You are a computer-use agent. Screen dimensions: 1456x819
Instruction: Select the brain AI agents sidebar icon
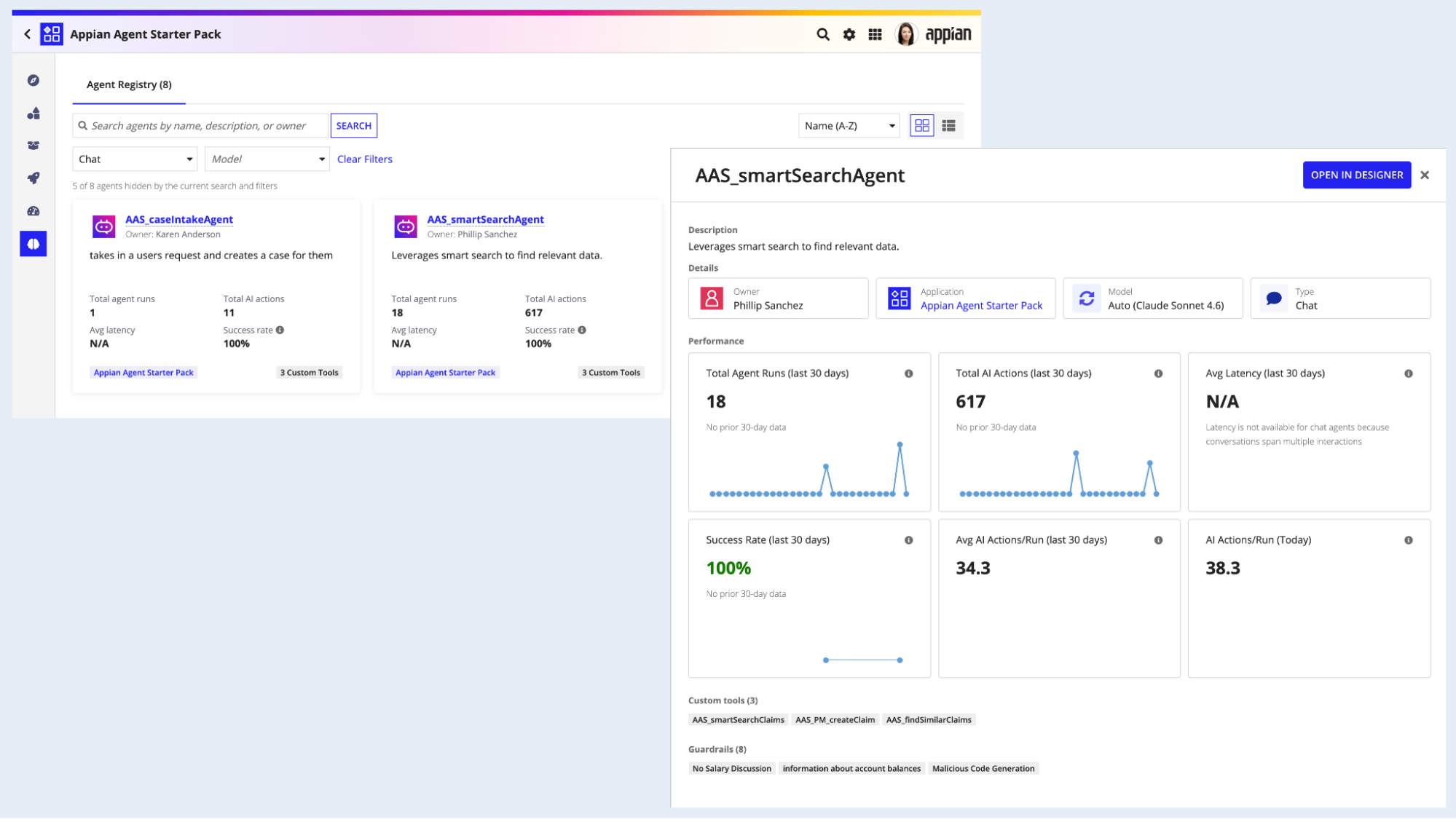click(34, 244)
